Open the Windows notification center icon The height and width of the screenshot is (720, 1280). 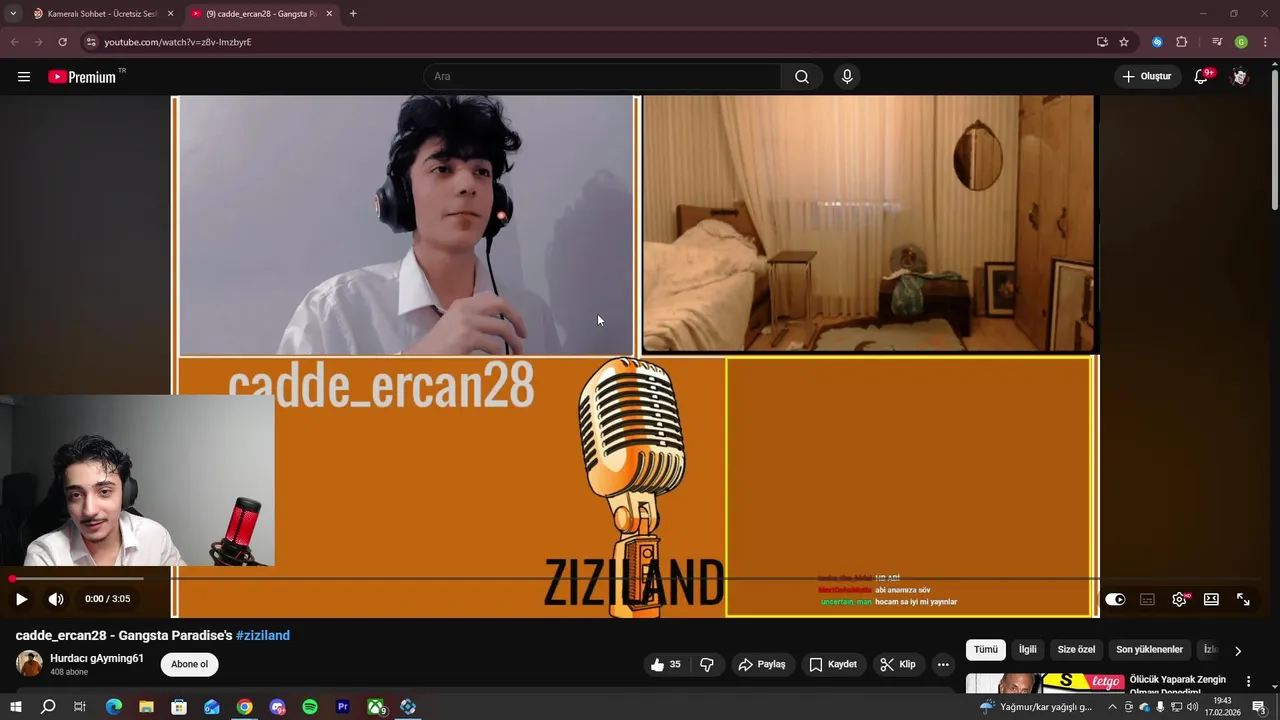[x=1259, y=707]
